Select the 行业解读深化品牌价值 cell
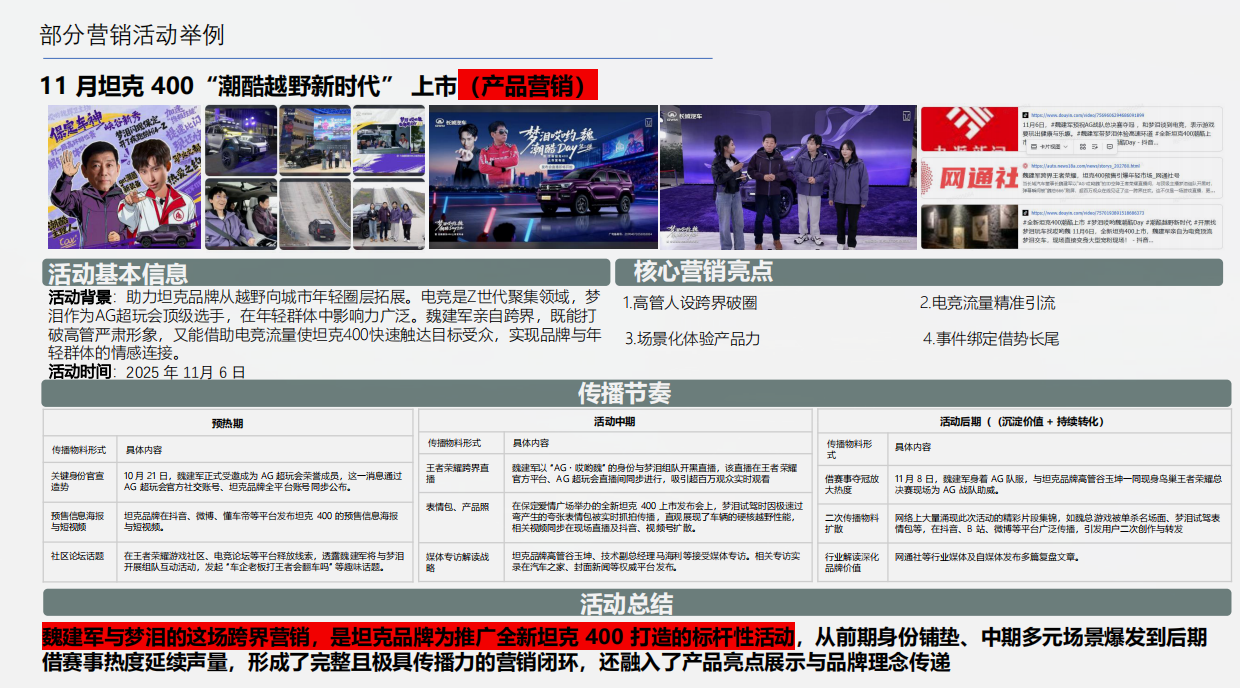1240x697 pixels. [x=852, y=562]
